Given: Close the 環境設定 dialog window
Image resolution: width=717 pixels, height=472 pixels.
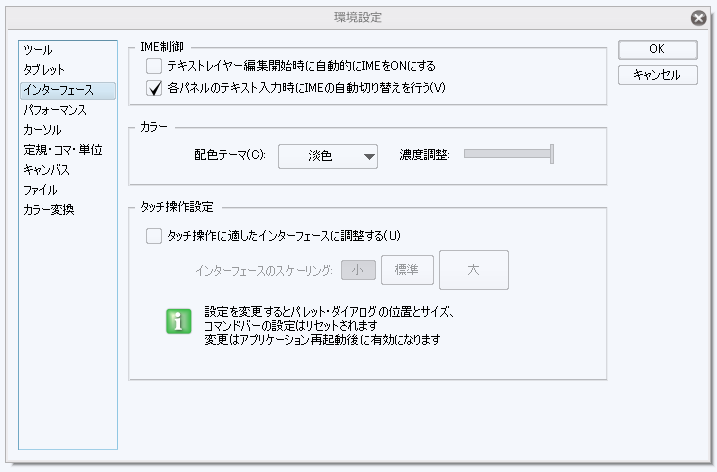Looking at the screenshot, I should click(698, 18).
